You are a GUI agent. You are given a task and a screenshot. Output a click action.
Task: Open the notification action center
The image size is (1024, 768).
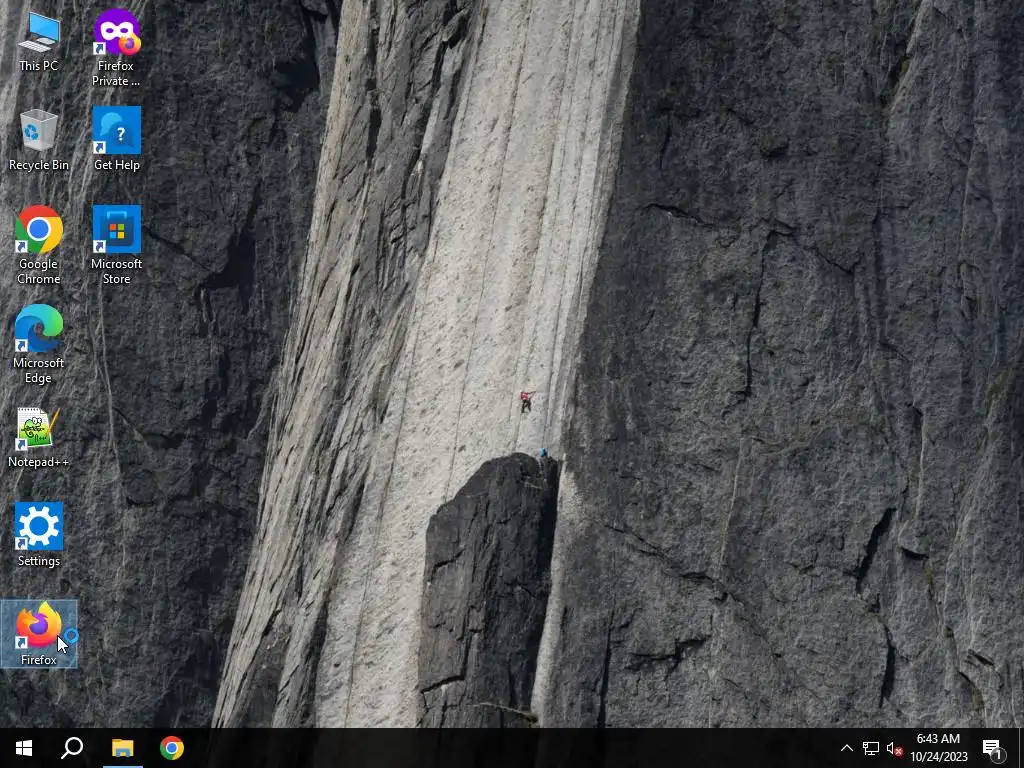tap(993, 748)
